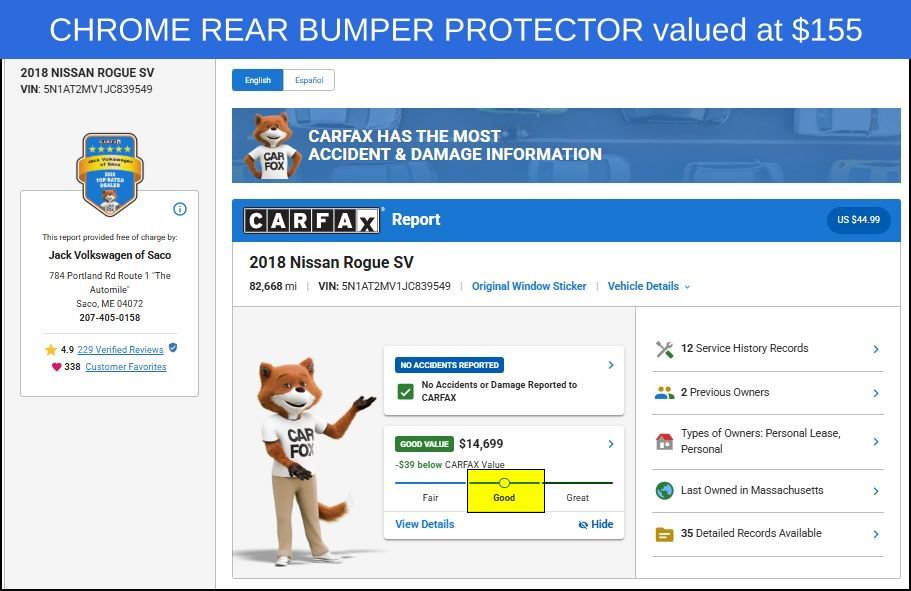Click the US $44.99 price button
The height and width of the screenshot is (591, 911).
(858, 220)
